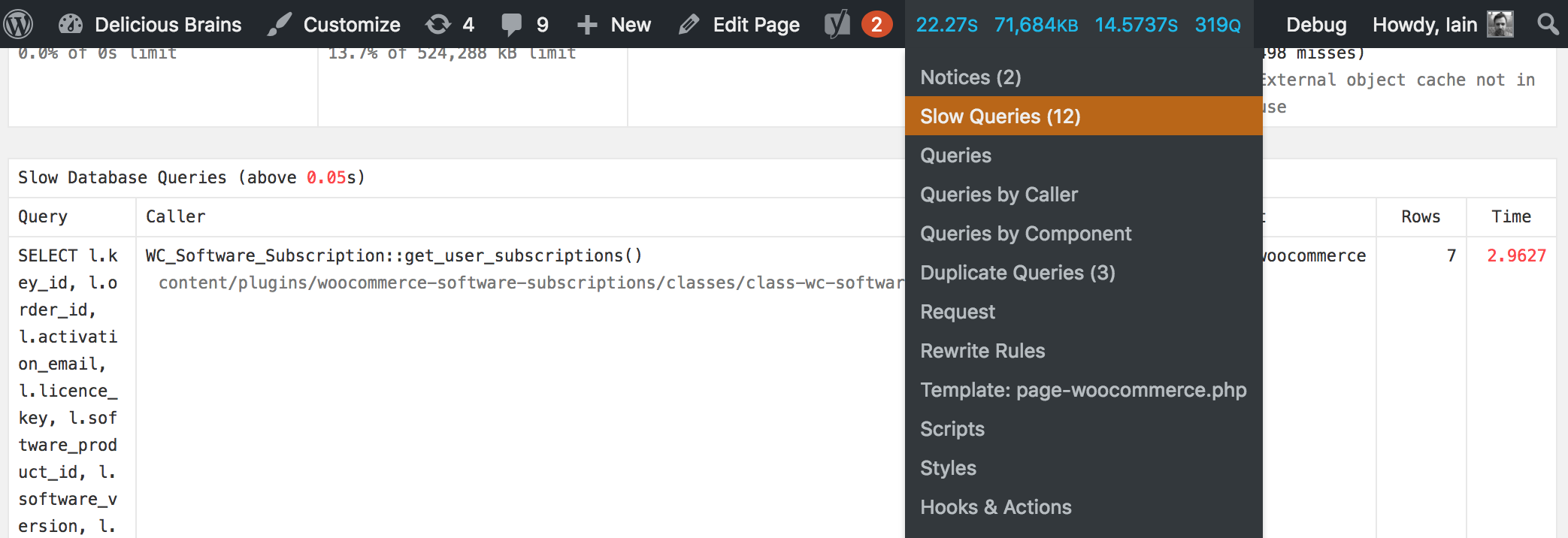Viewport: 1568px width, 538px height.
Task: Click the plus New content icon
Action: [x=587, y=25]
